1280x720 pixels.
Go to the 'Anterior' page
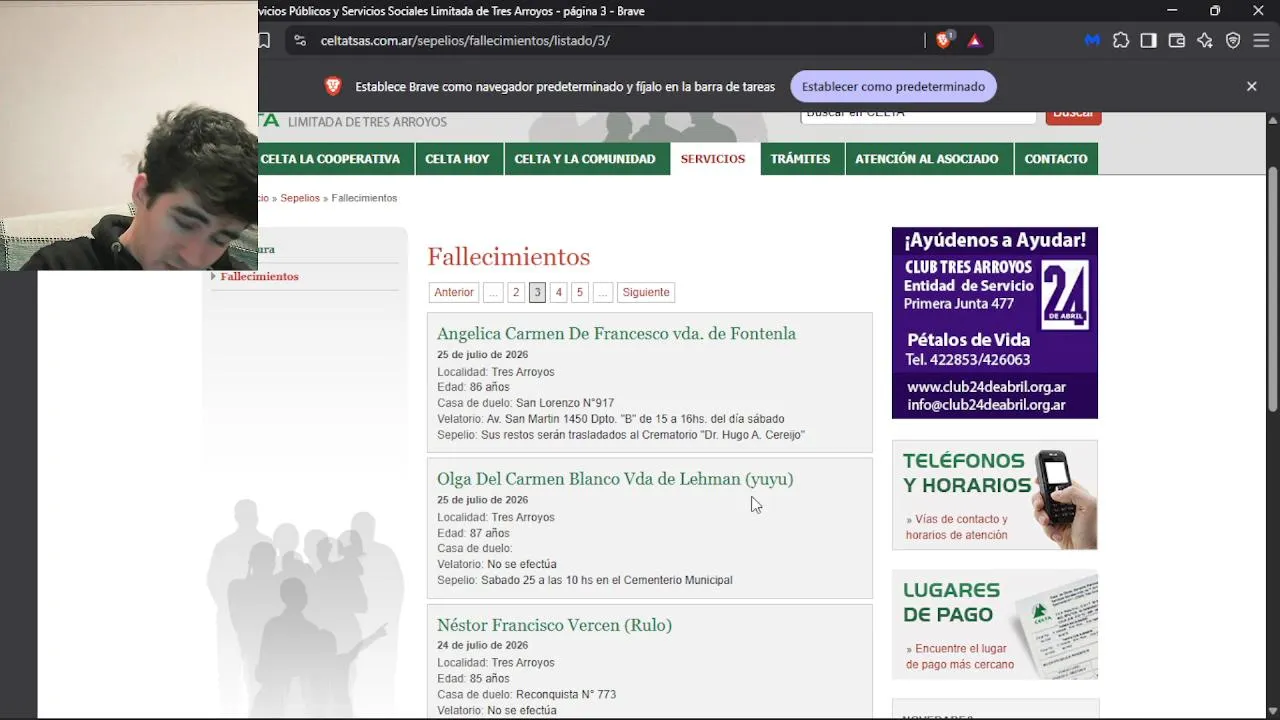click(454, 292)
